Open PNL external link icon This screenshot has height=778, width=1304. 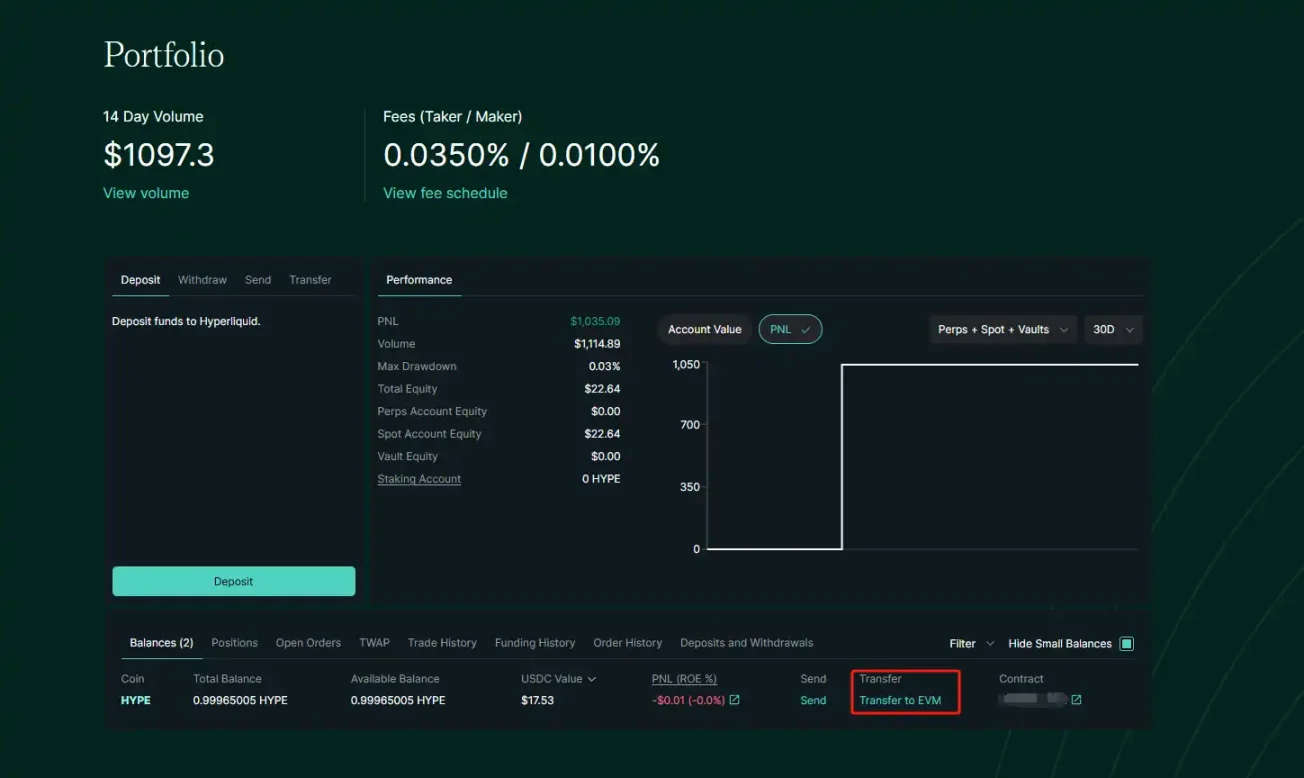click(x=735, y=700)
